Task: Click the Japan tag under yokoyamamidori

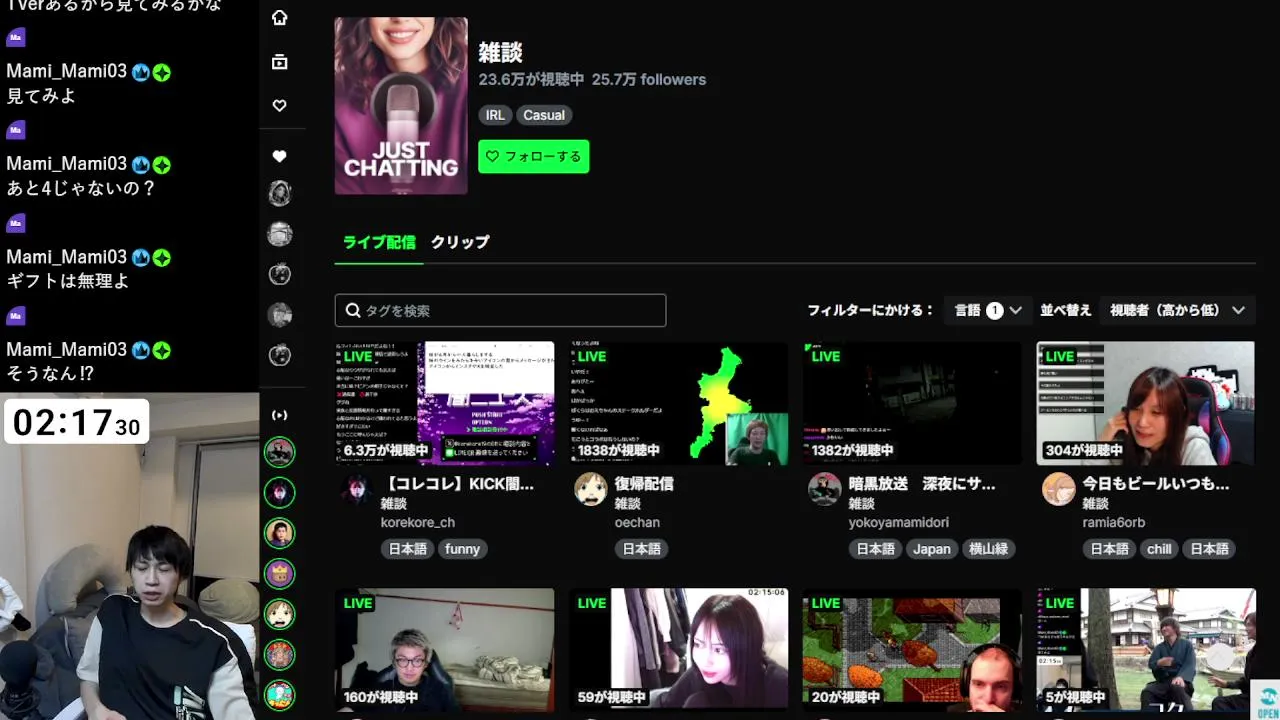Action: (x=931, y=549)
